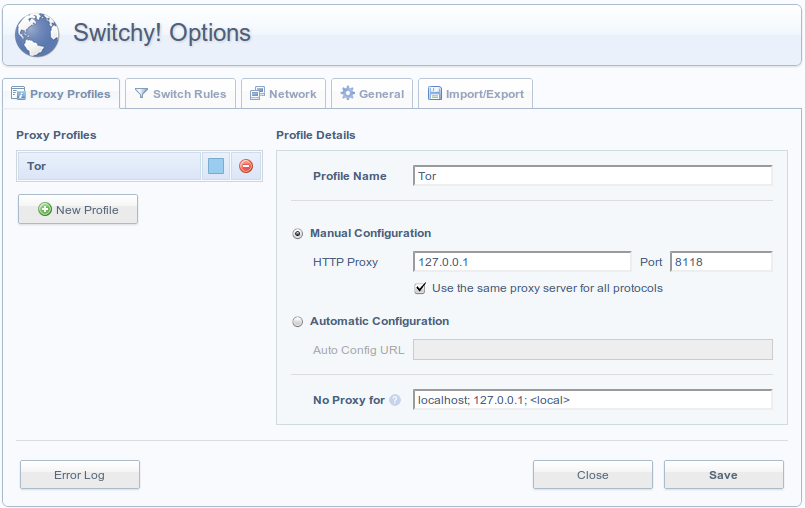Click the blue color square for Tor profile
805x508 pixels.
pos(216,166)
